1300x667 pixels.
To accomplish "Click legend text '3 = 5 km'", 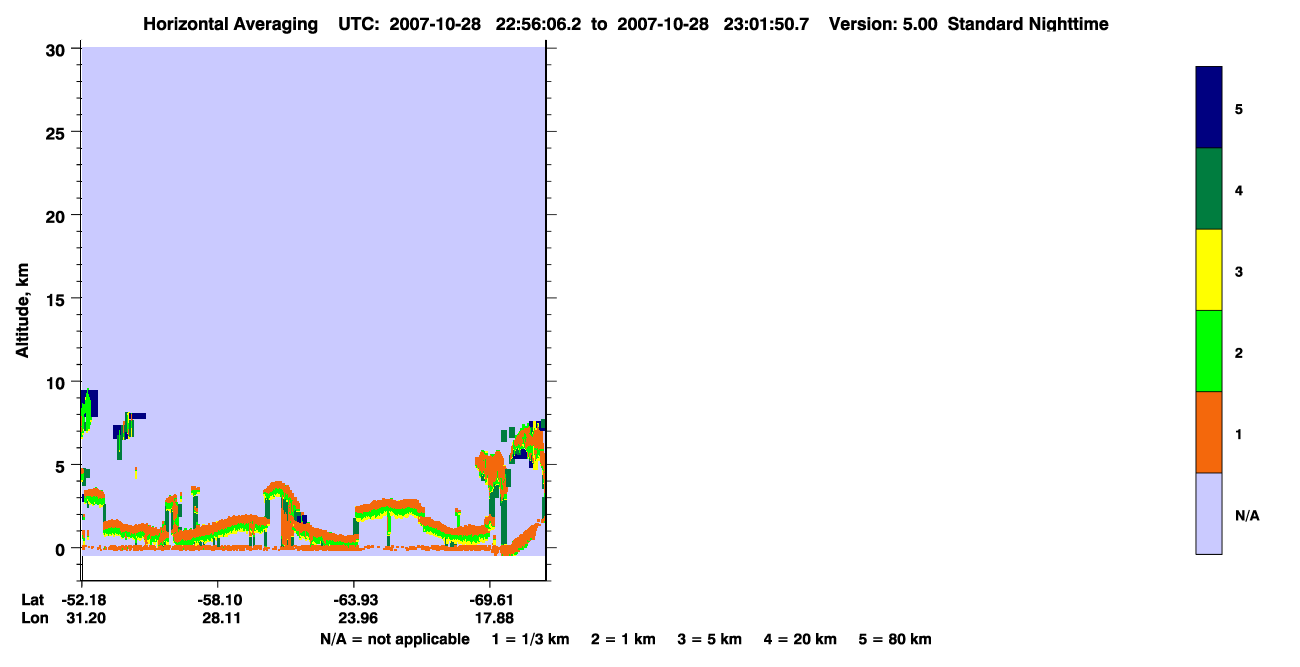I will 710,639.
